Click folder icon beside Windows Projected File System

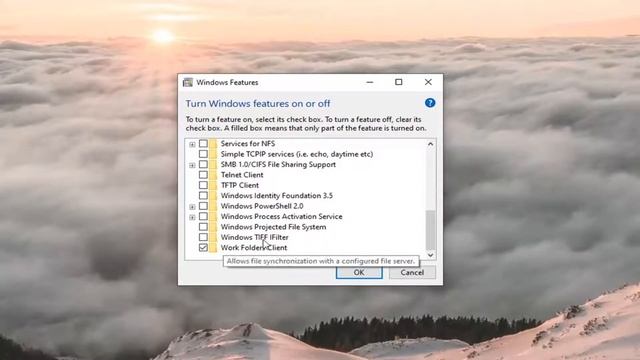click(213, 227)
